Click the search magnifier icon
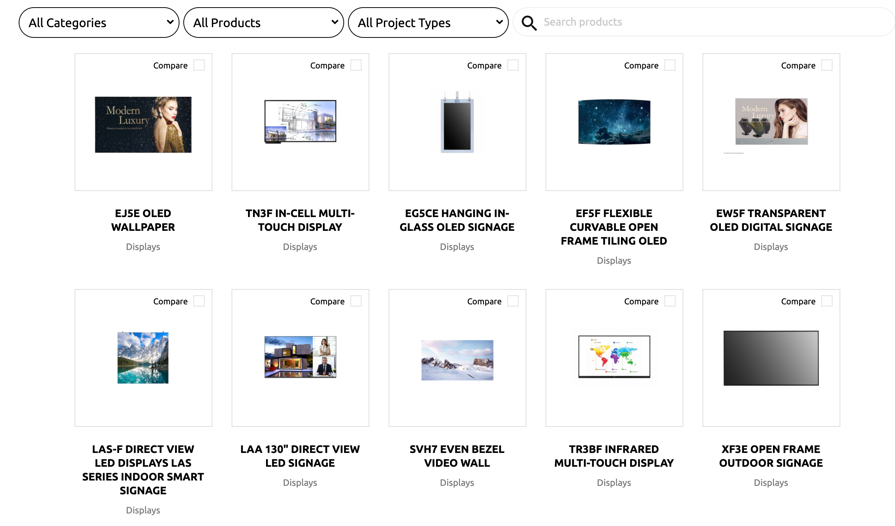This screenshot has height=526, width=895. pos(529,23)
